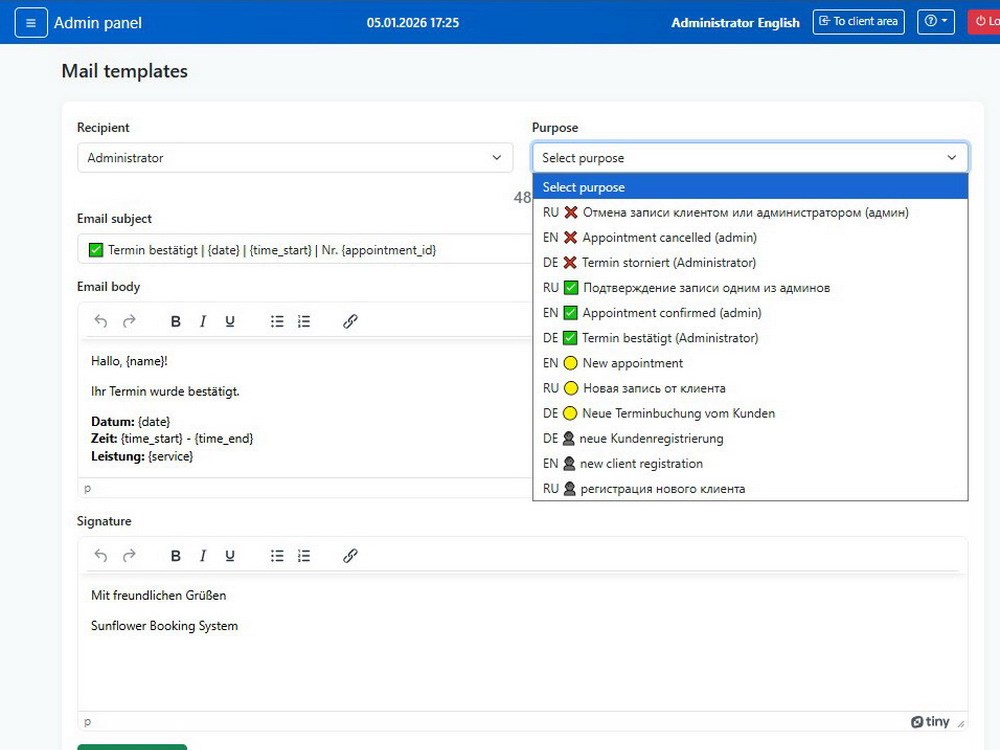Undo in the Signature editor
This screenshot has height=750, width=1000.
pyautogui.click(x=101, y=555)
